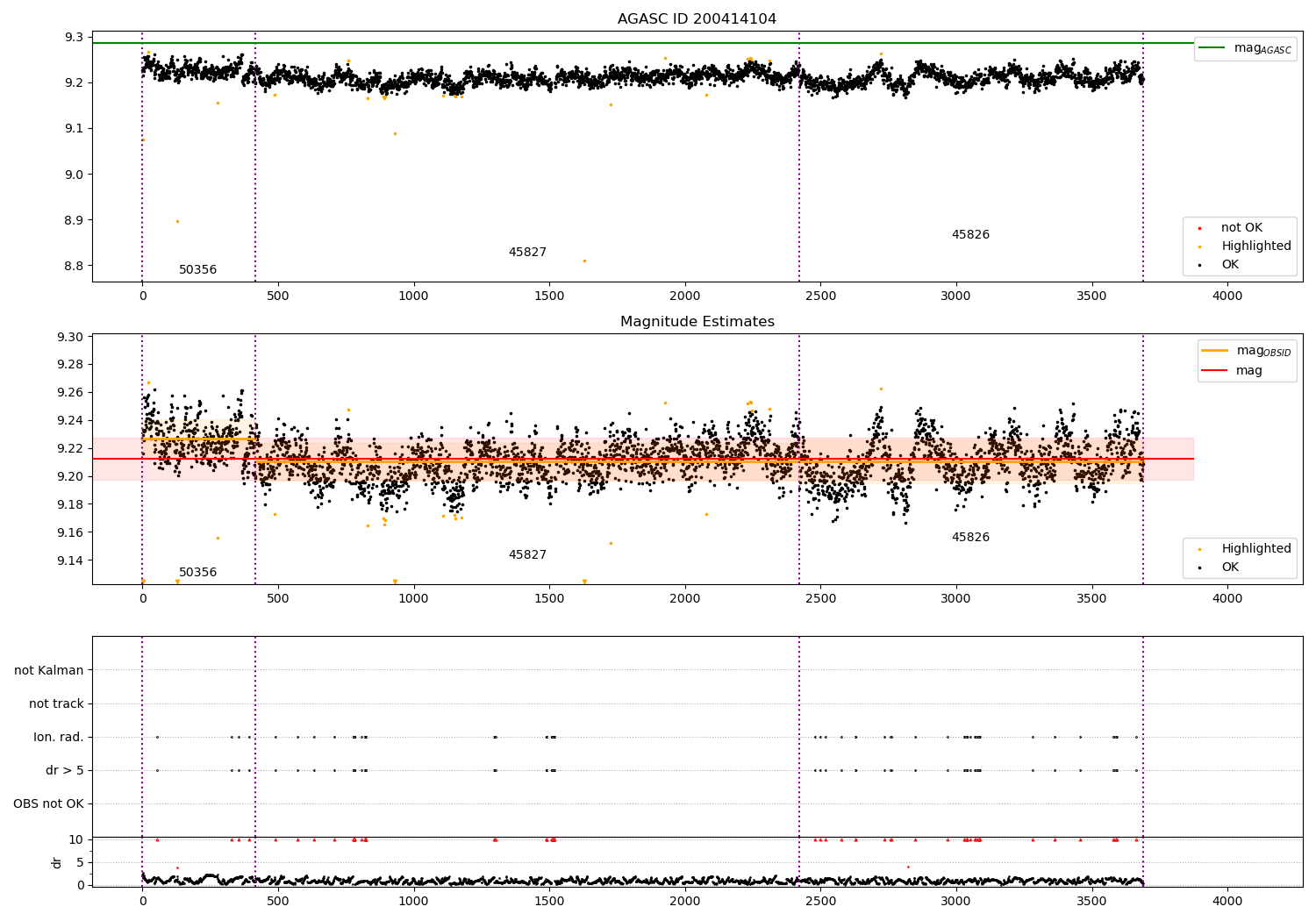Click the 2500 x-axis tick of Magnitude Estimates plot
This screenshot has width=1316, height=921.
[x=820, y=598]
